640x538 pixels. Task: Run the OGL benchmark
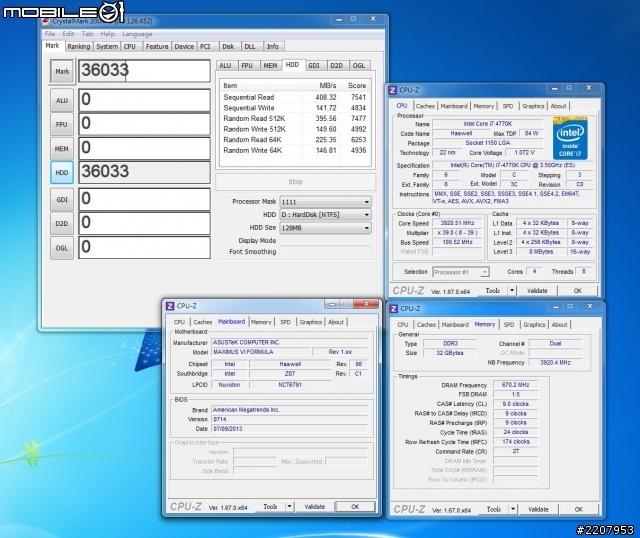(x=62, y=248)
